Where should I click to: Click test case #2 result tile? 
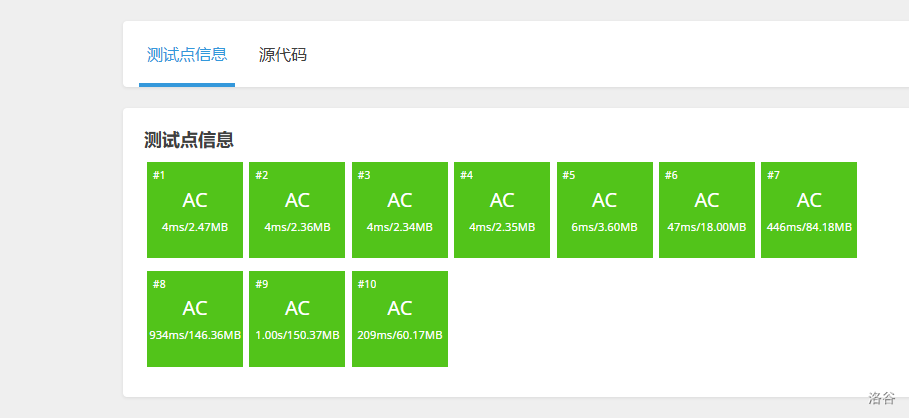point(297,209)
